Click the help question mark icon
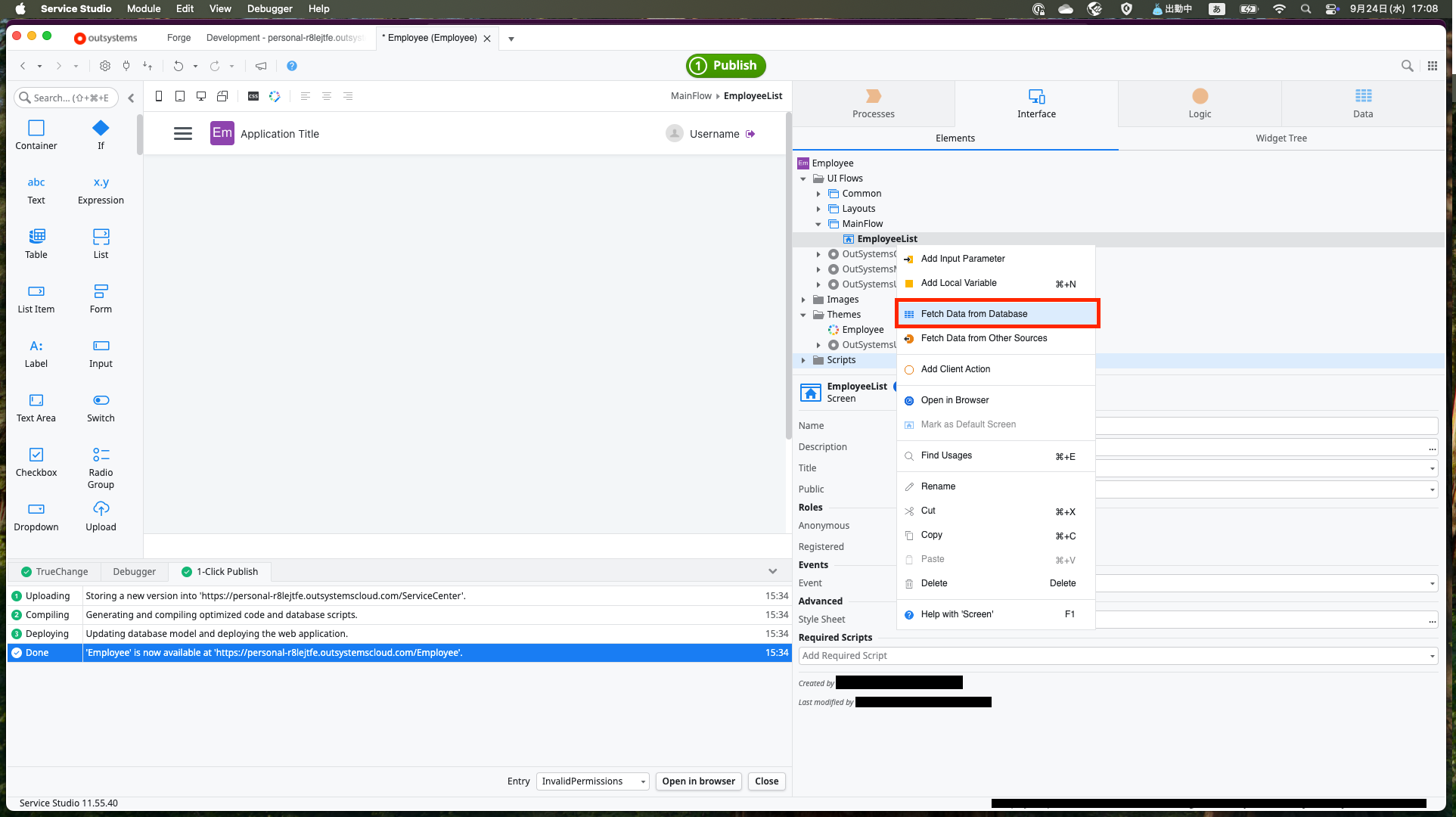1456x817 pixels. 292,66
